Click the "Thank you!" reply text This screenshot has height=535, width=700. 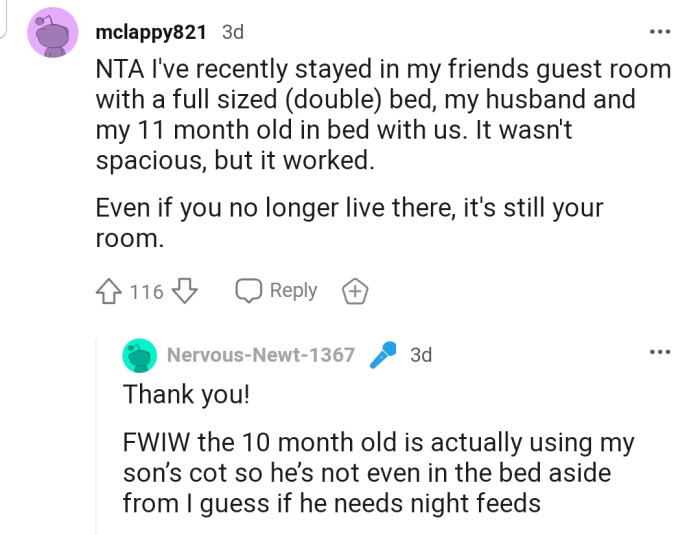(x=185, y=394)
